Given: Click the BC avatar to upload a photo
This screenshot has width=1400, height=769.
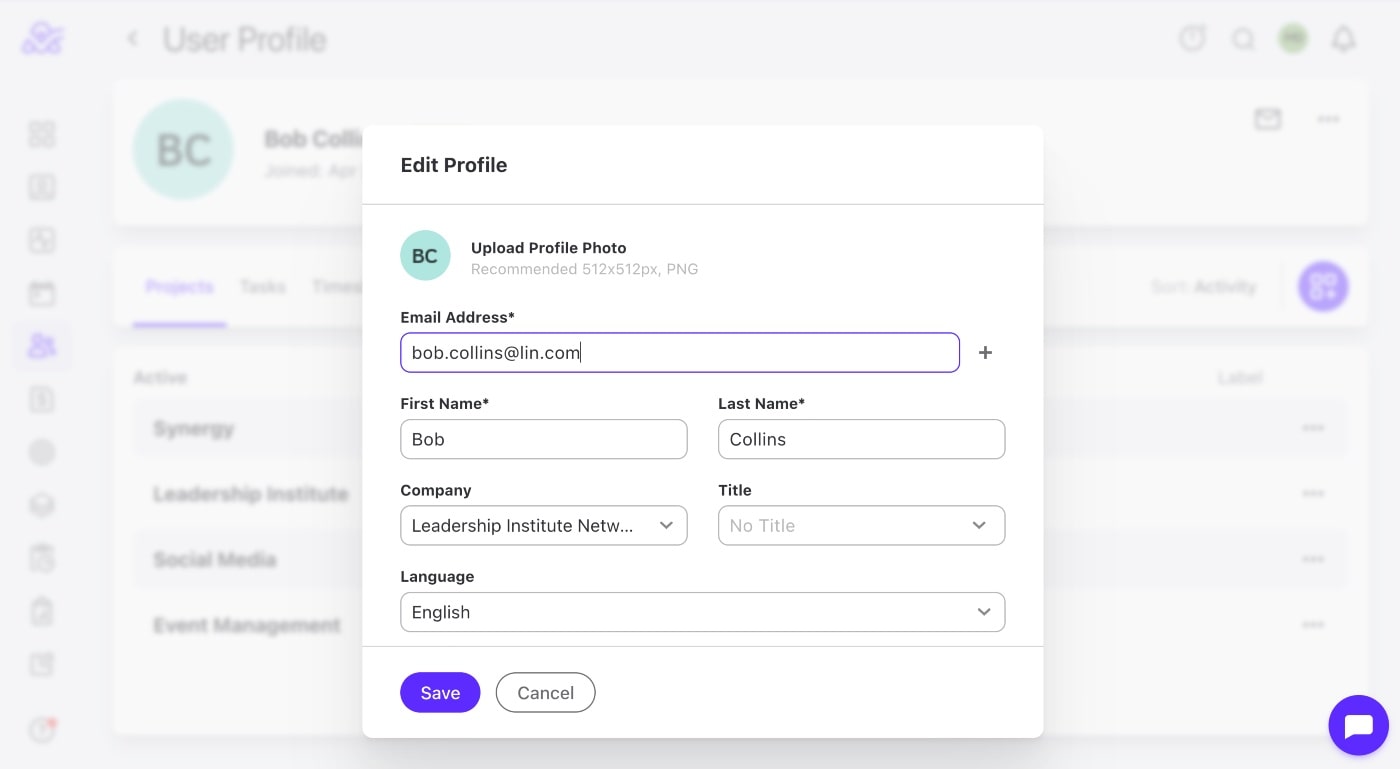Looking at the screenshot, I should (x=426, y=255).
